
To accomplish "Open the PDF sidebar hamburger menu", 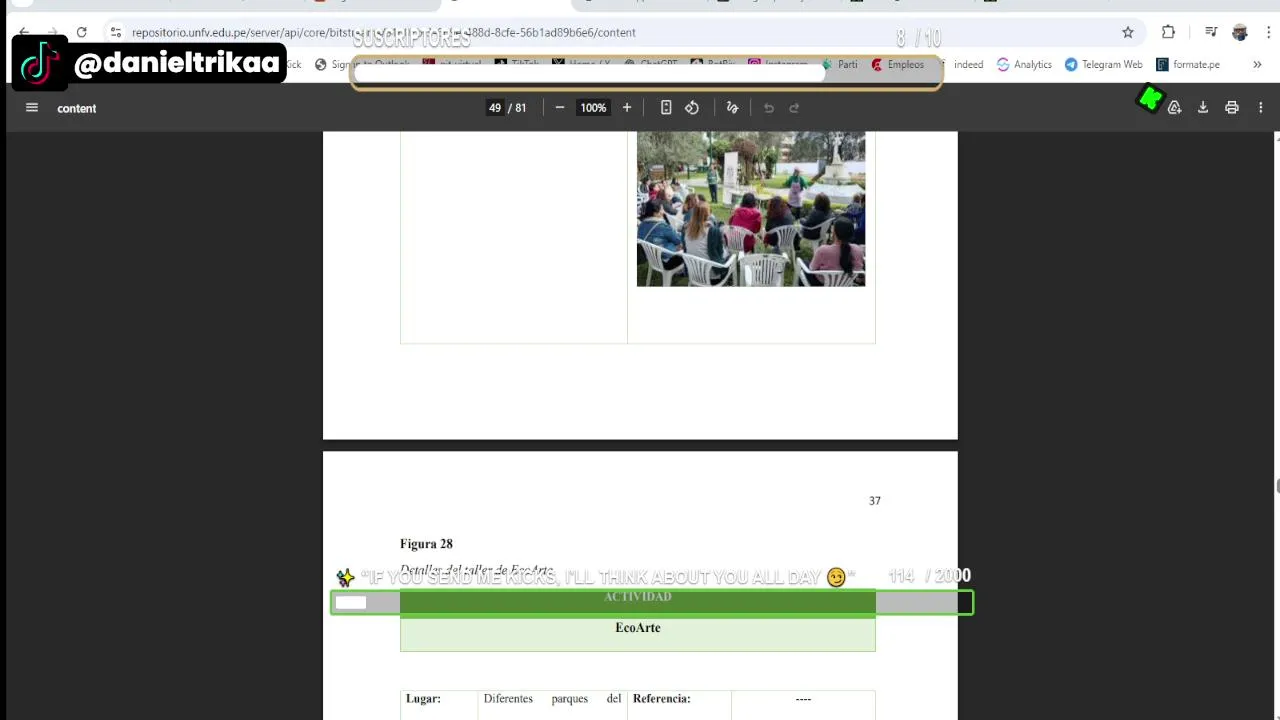I will 32,108.
